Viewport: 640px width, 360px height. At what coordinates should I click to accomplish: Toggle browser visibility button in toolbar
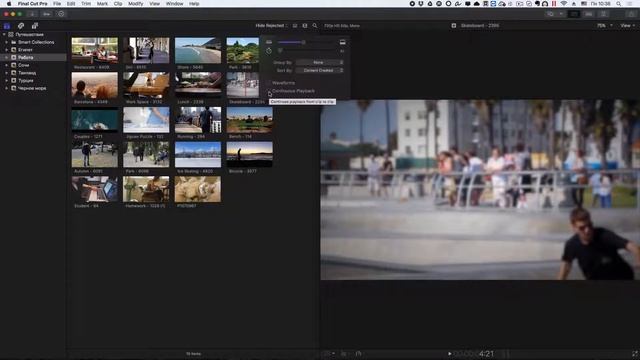pos(574,14)
